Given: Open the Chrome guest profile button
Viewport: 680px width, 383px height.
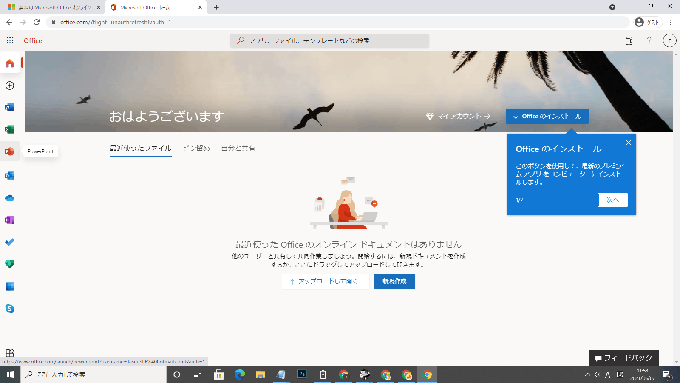Looking at the screenshot, I should point(647,22).
